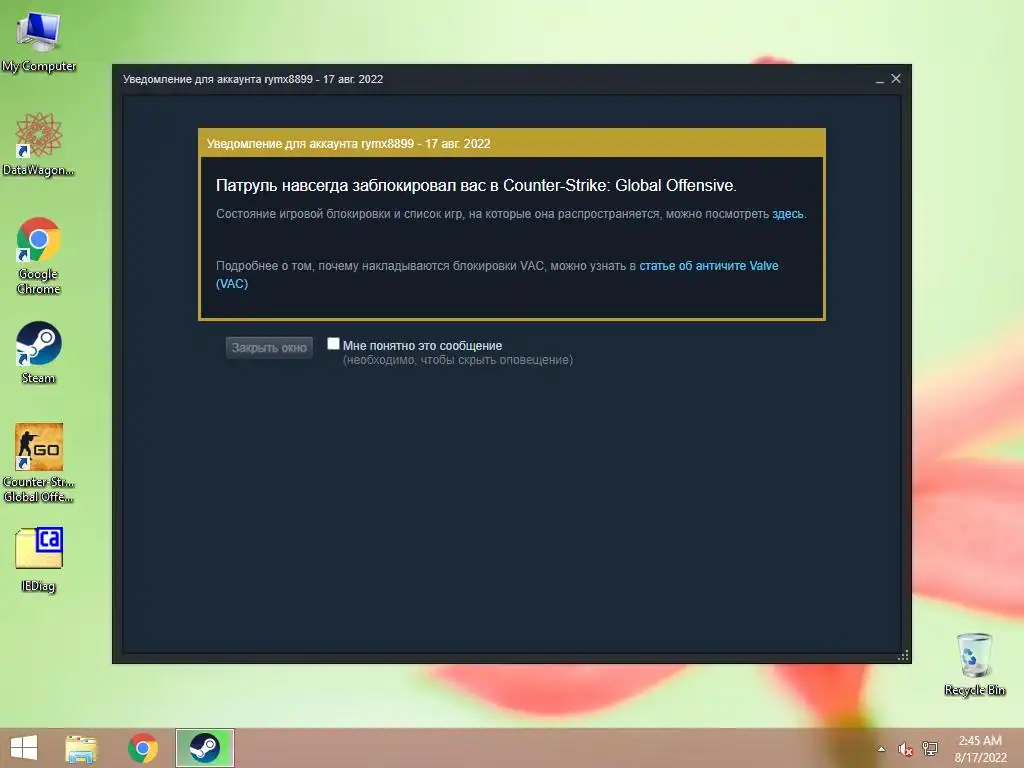Switch to Chrome in the taskbar
Viewport: 1024px width, 768px height.
coord(143,748)
